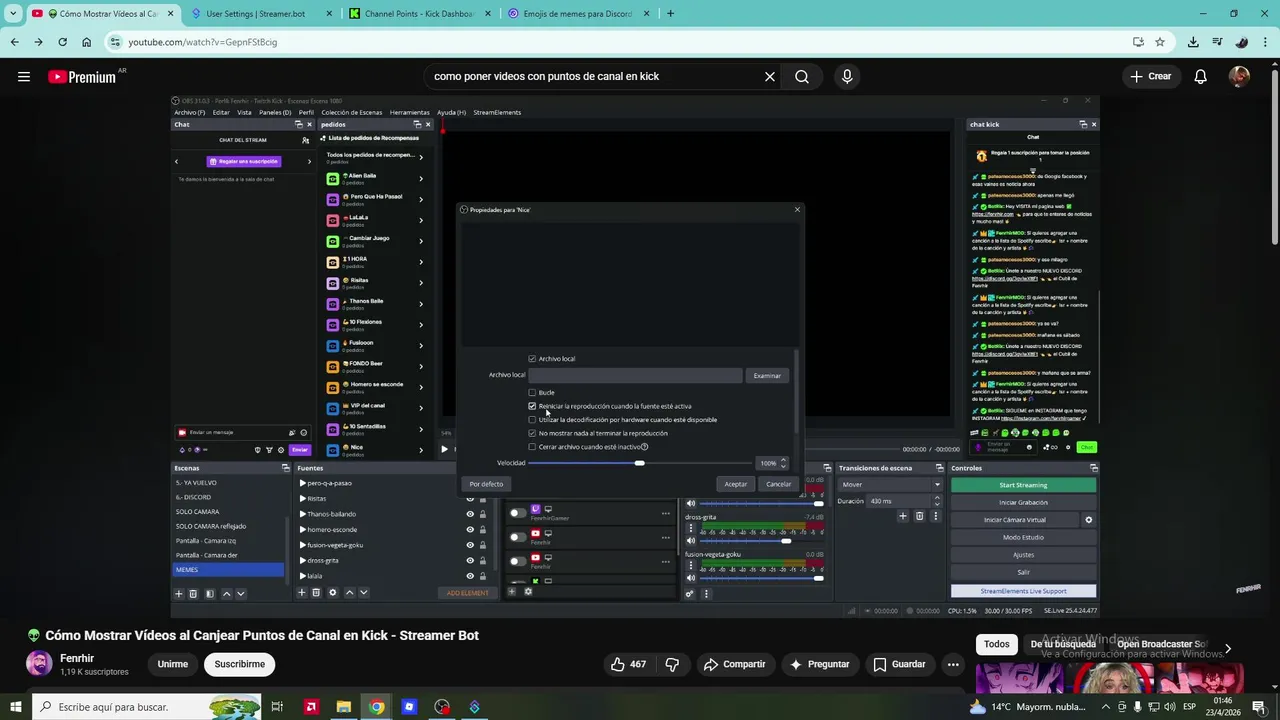Click the Examinar browse button
The image size is (1280, 720).
click(x=767, y=375)
